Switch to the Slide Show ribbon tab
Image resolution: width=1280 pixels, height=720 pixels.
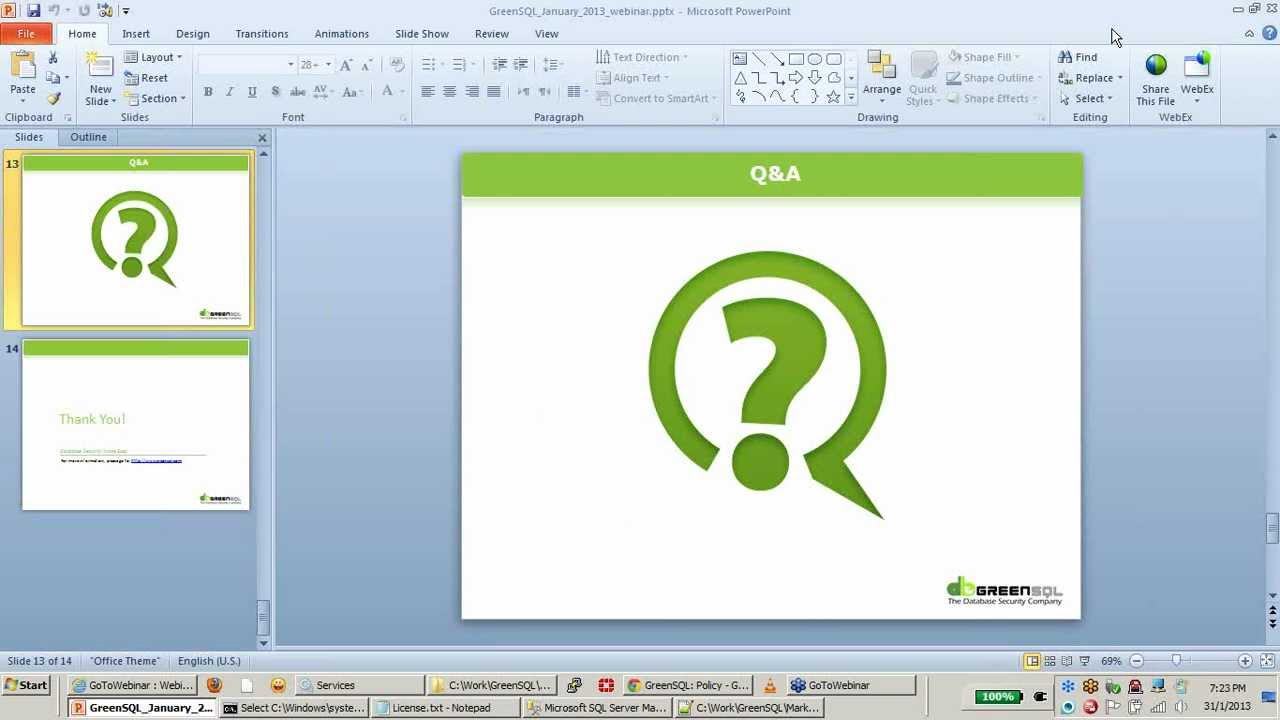pyautogui.click(x=422, y=34)
